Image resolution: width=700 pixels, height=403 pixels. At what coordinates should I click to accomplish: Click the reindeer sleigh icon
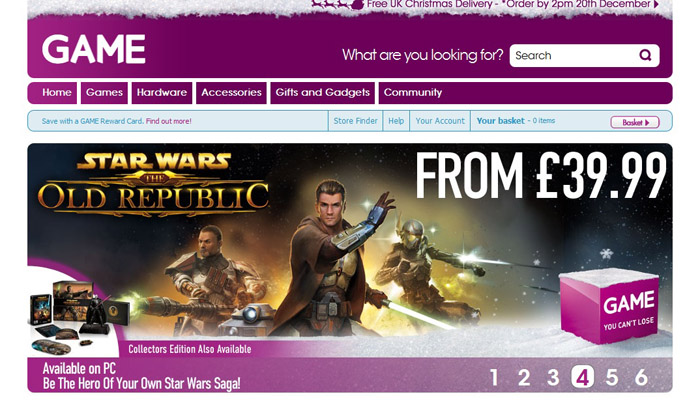338,4
